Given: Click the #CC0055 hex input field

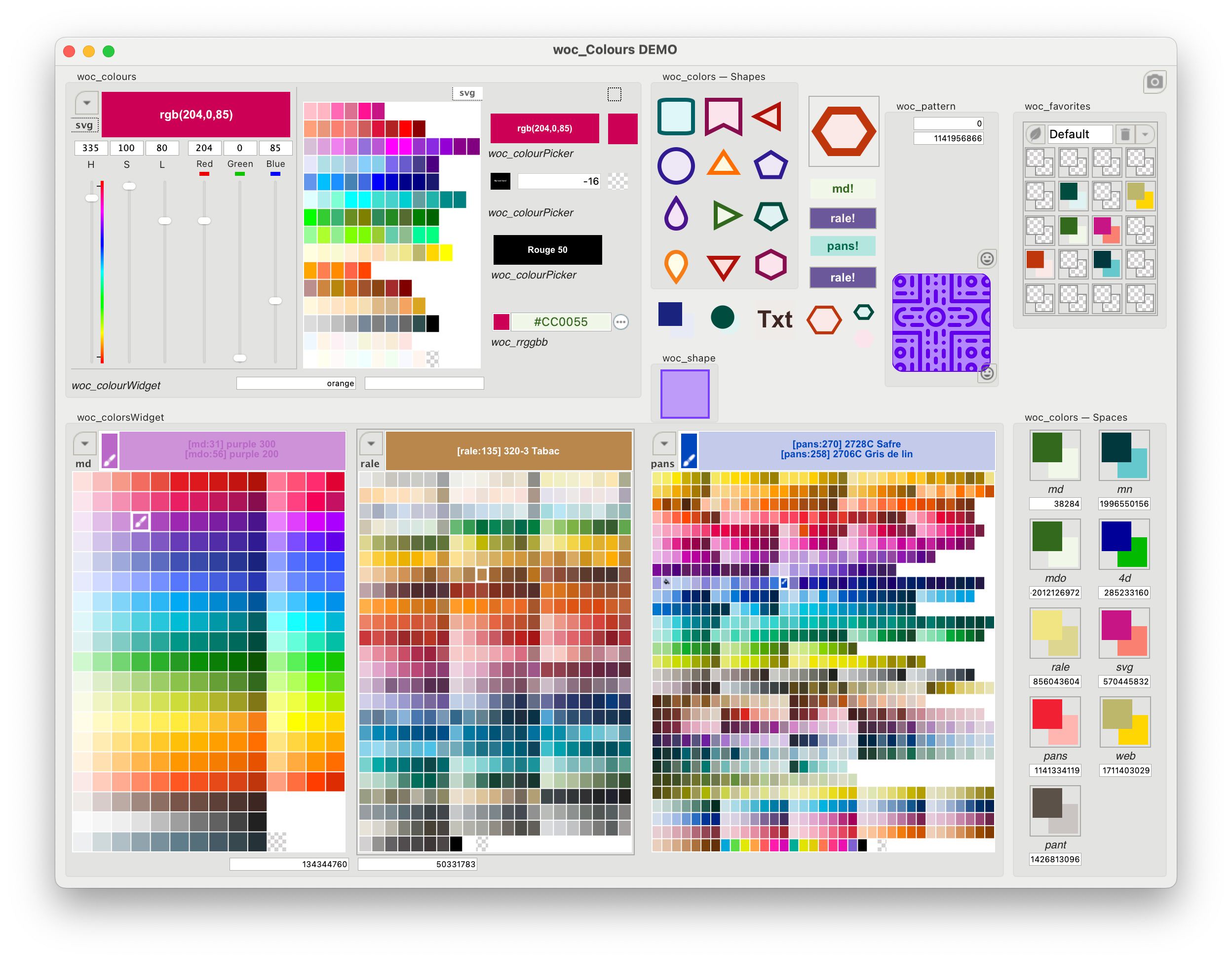Looking at the screenshot, I should (561, 321).
